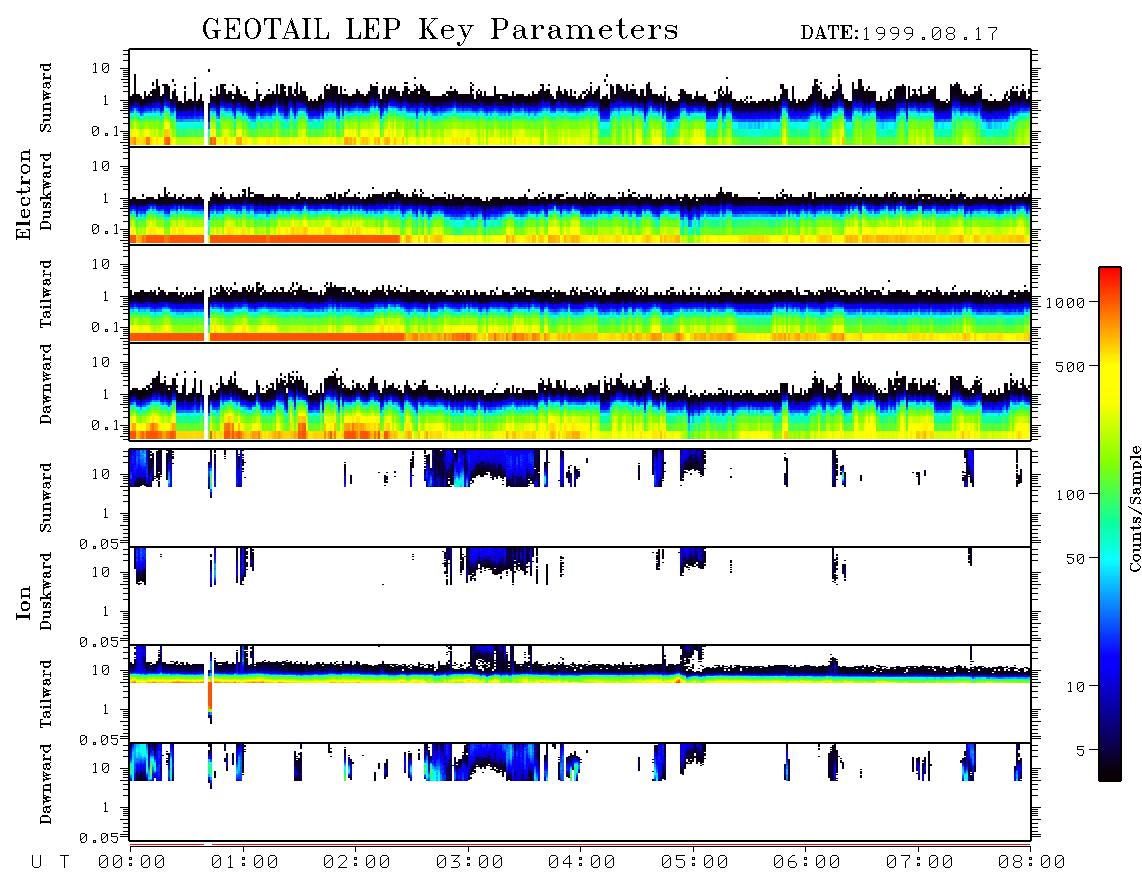Click the Electron Tailward spectrogram panel
1142x880 pixels.
(580, 294)
